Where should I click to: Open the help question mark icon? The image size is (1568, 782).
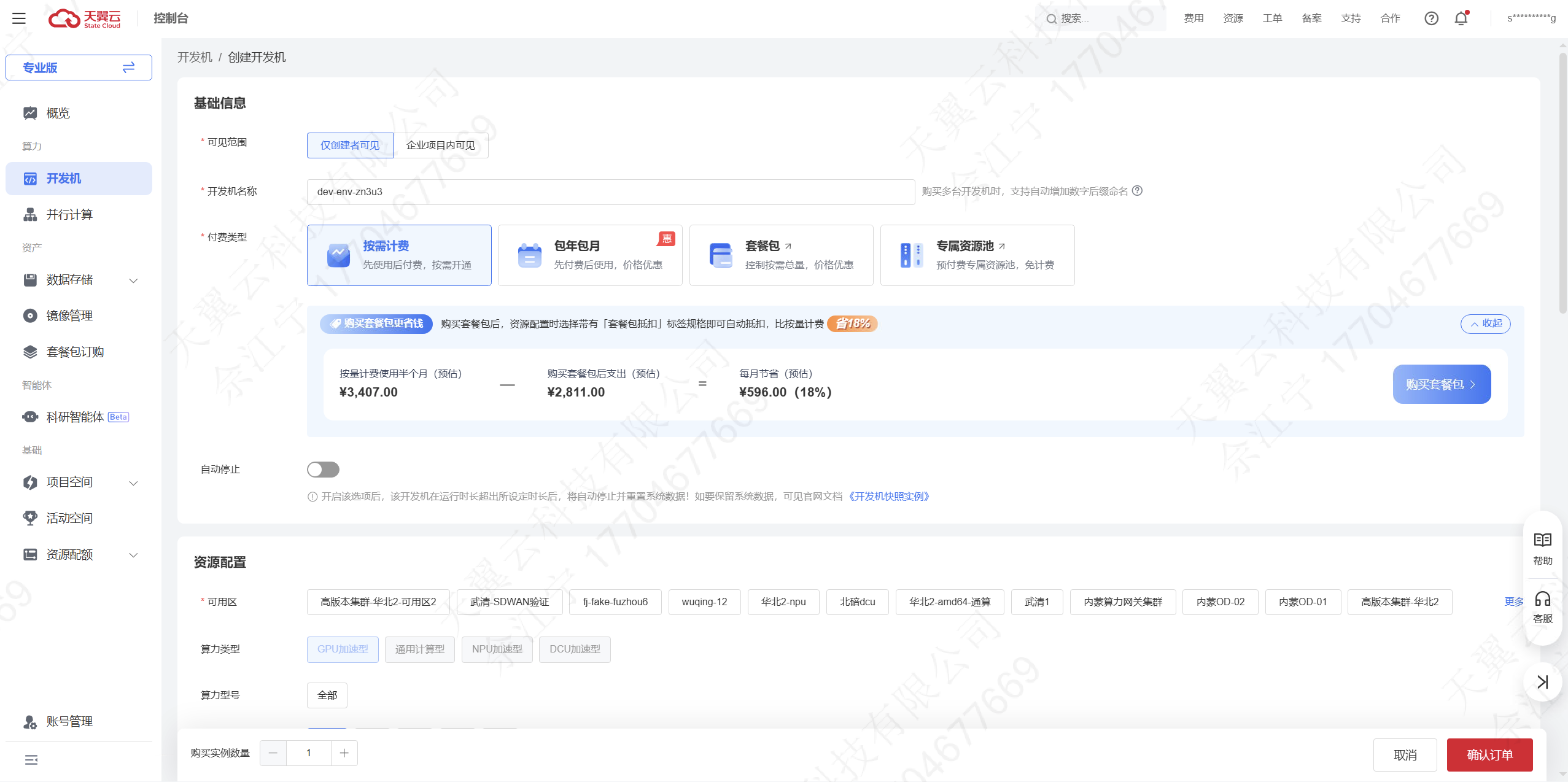1431,18
